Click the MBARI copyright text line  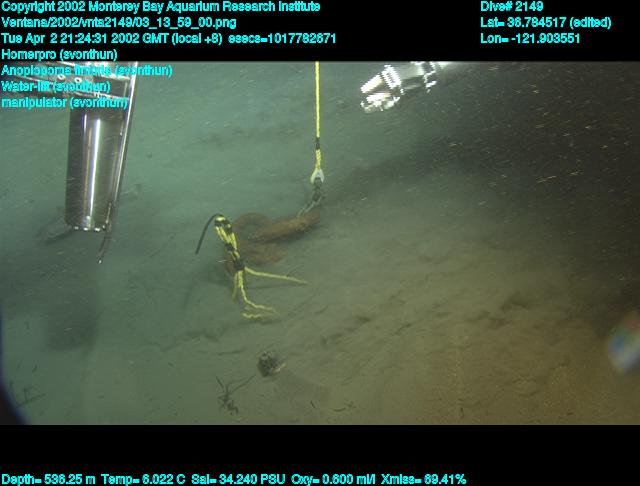coord(161,7)
